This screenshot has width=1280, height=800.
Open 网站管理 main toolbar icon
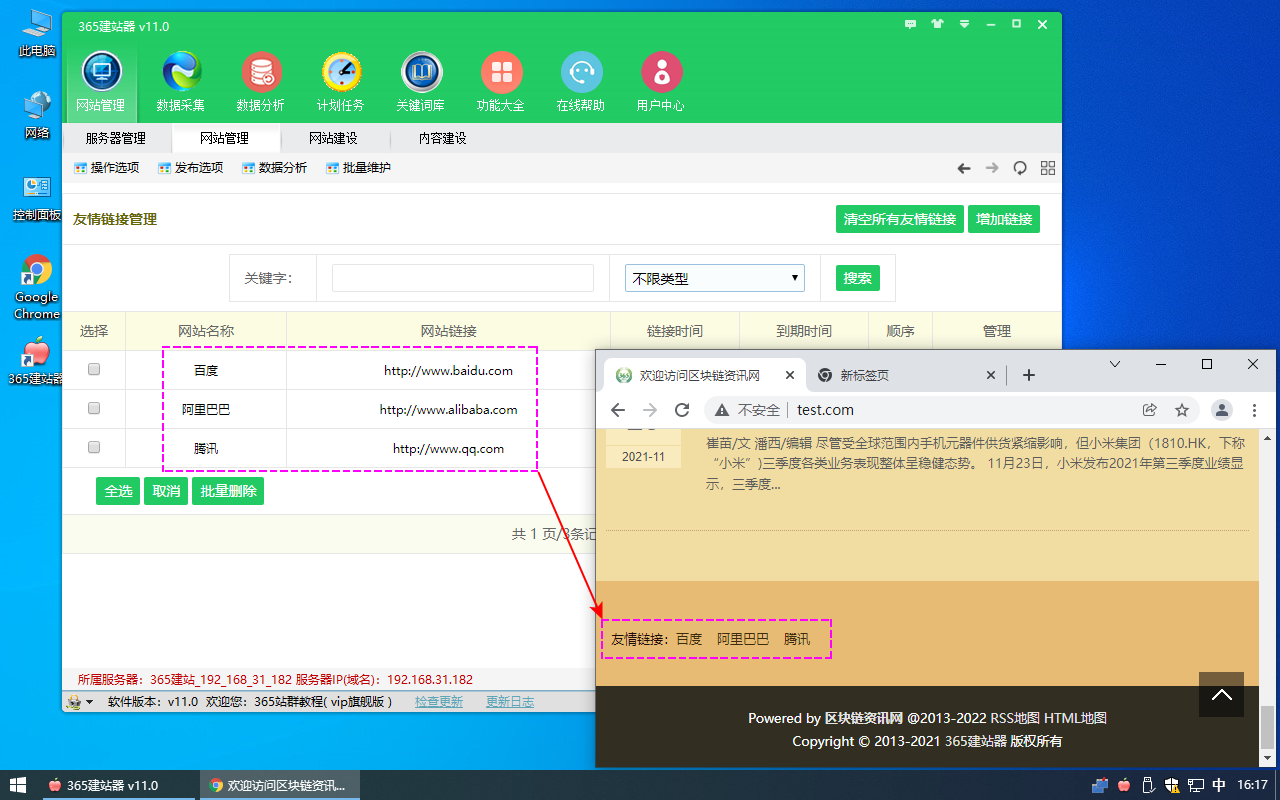(101, 83)
